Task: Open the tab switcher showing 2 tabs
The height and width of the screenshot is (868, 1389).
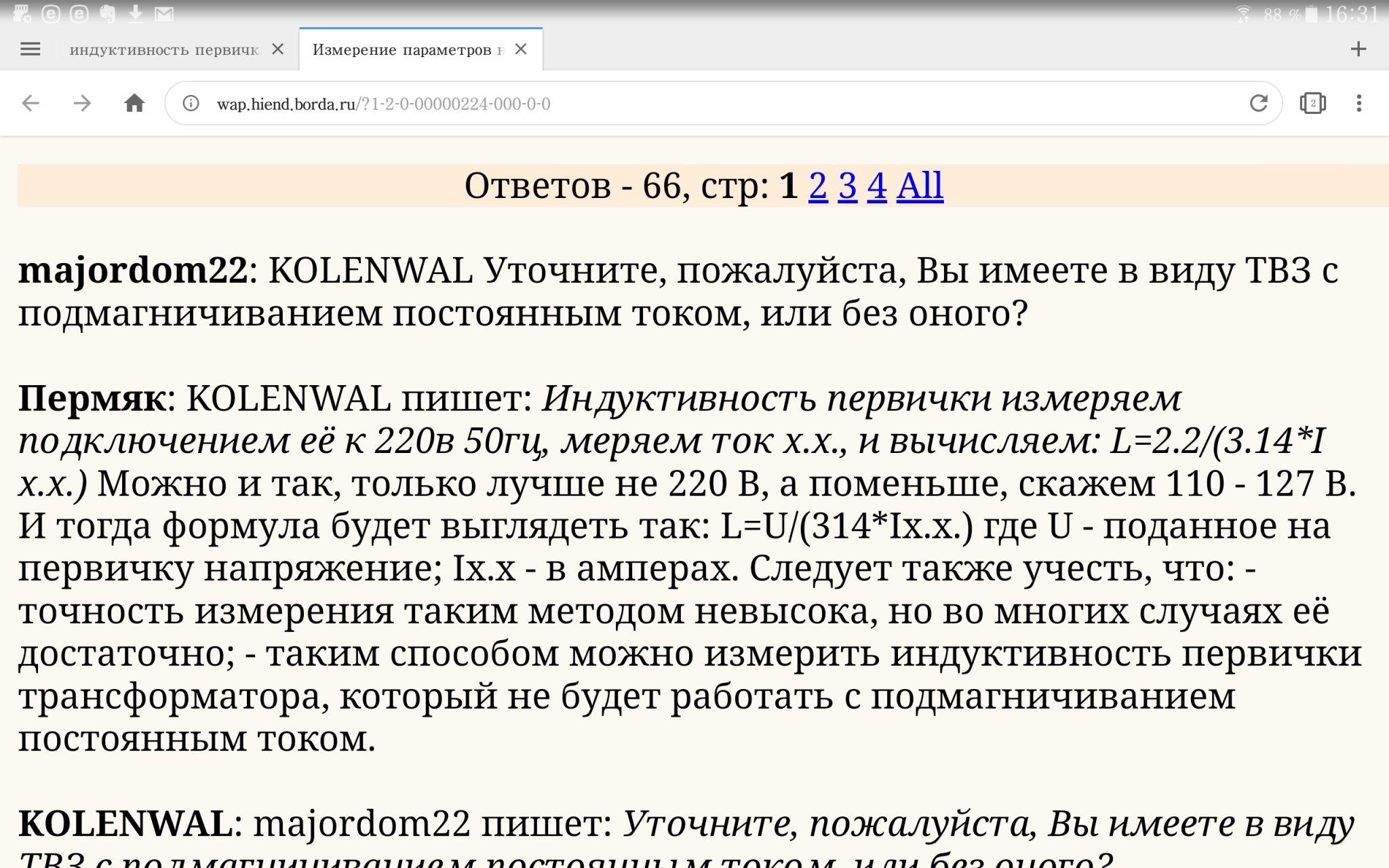Action: point(1312,103)
